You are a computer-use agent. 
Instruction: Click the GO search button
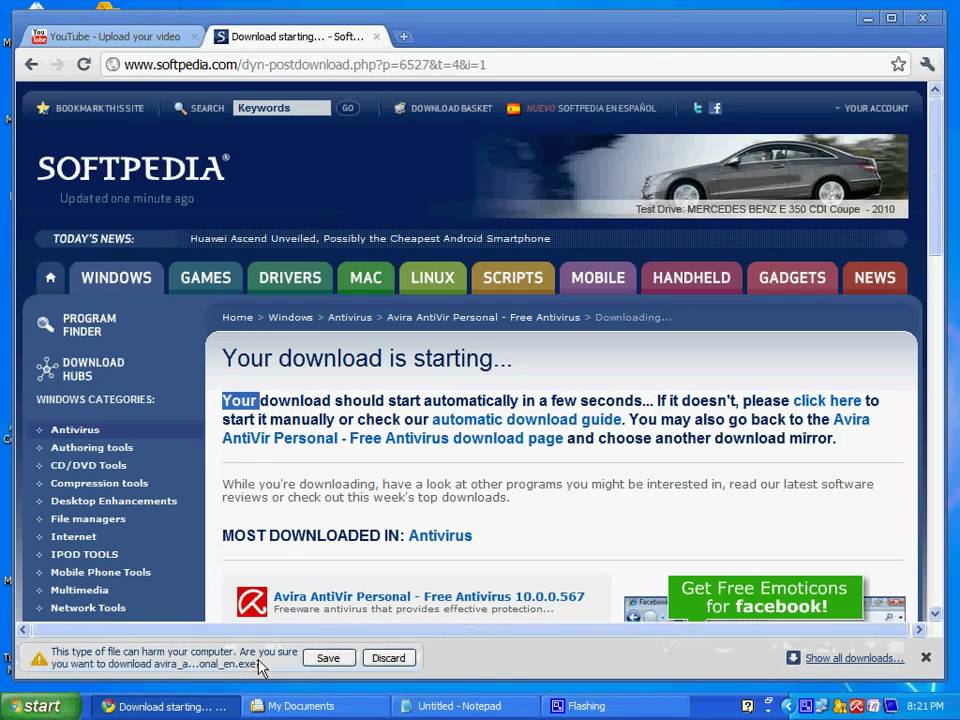348,108
